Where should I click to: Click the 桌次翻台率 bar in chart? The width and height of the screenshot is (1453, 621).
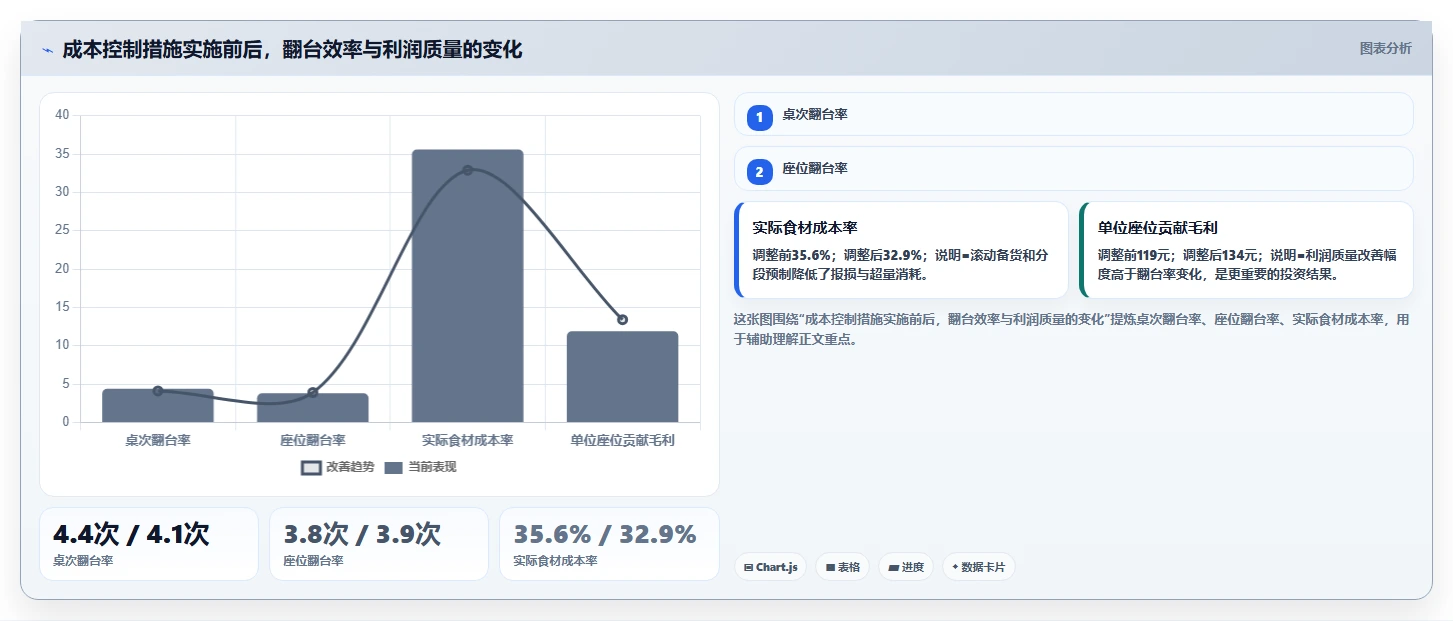(x=158, y=405)
